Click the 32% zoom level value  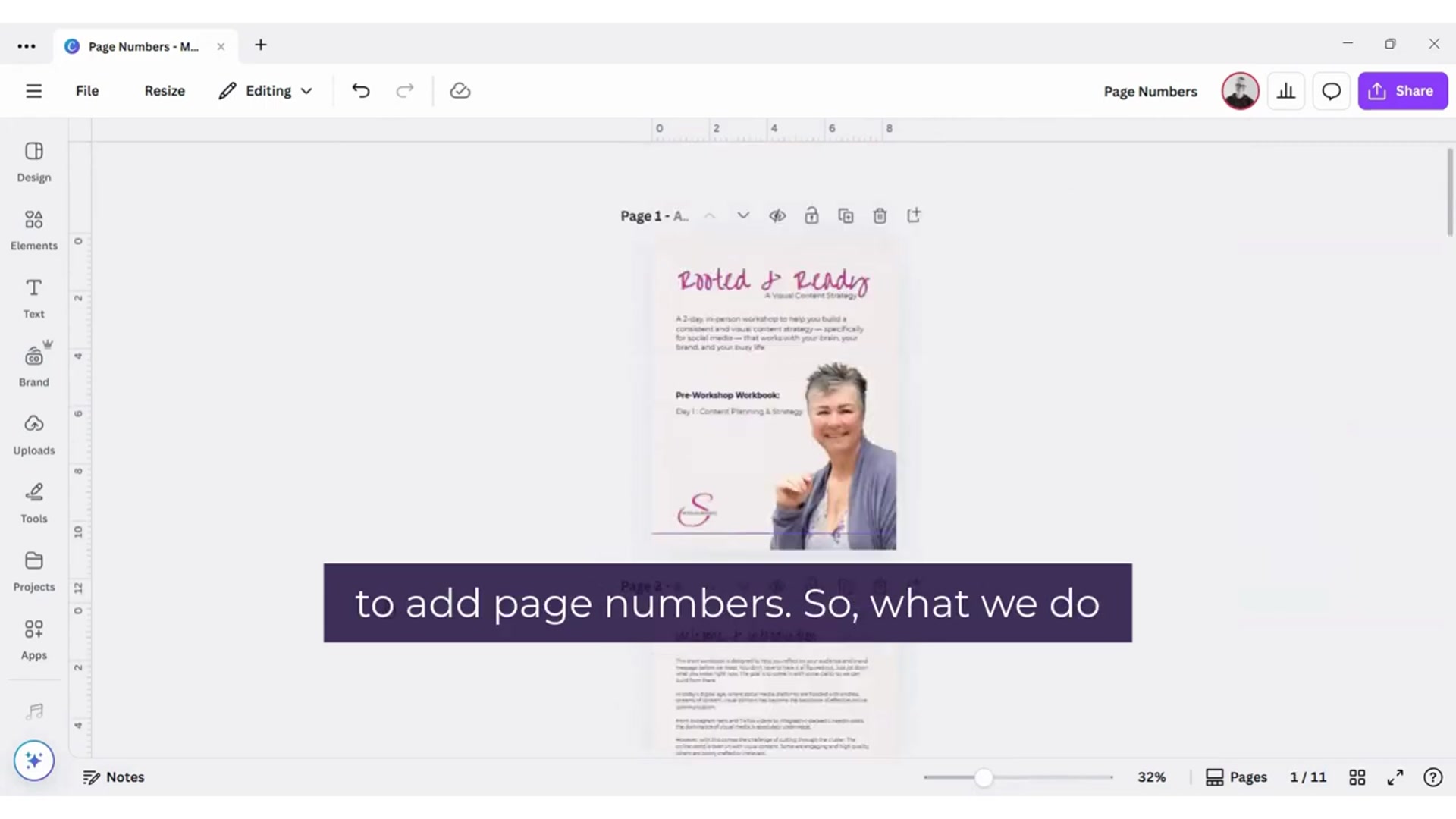click(1151, 777)
